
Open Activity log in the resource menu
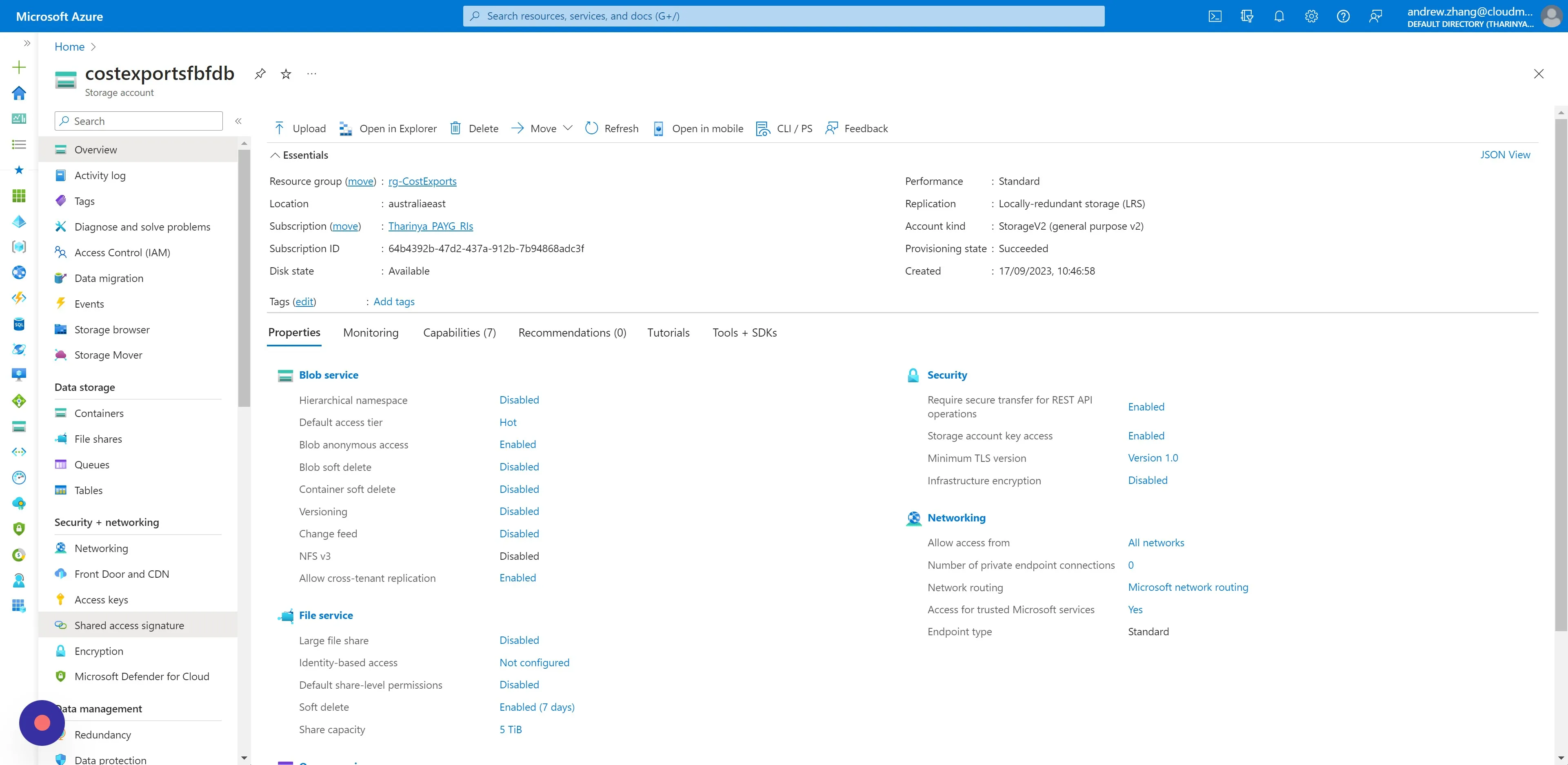pos(139,175)
